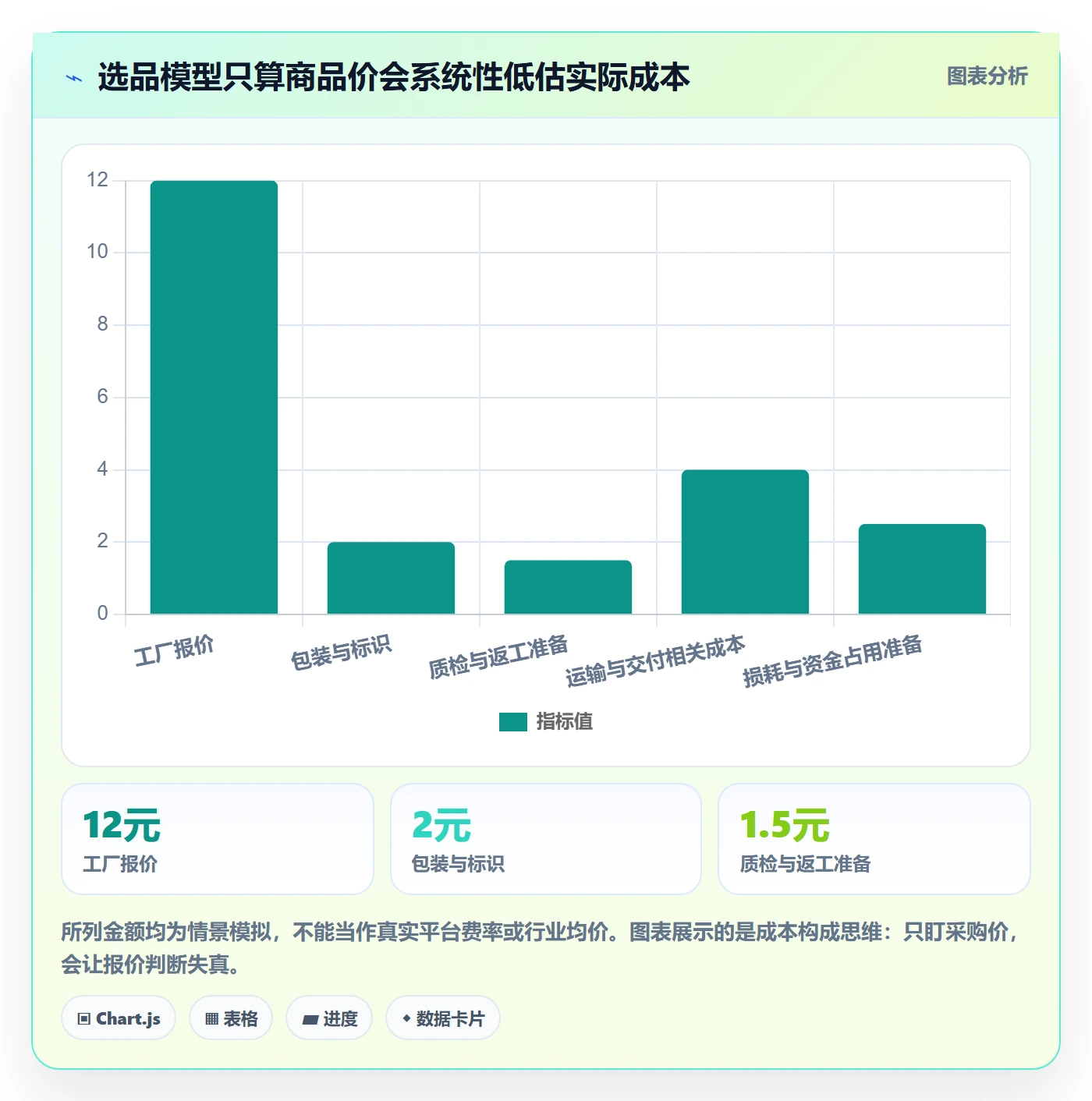Click the diamond icon in the 数据卡片 chip
This screenshot has height=1101, width=1092.
[406, 1018]
